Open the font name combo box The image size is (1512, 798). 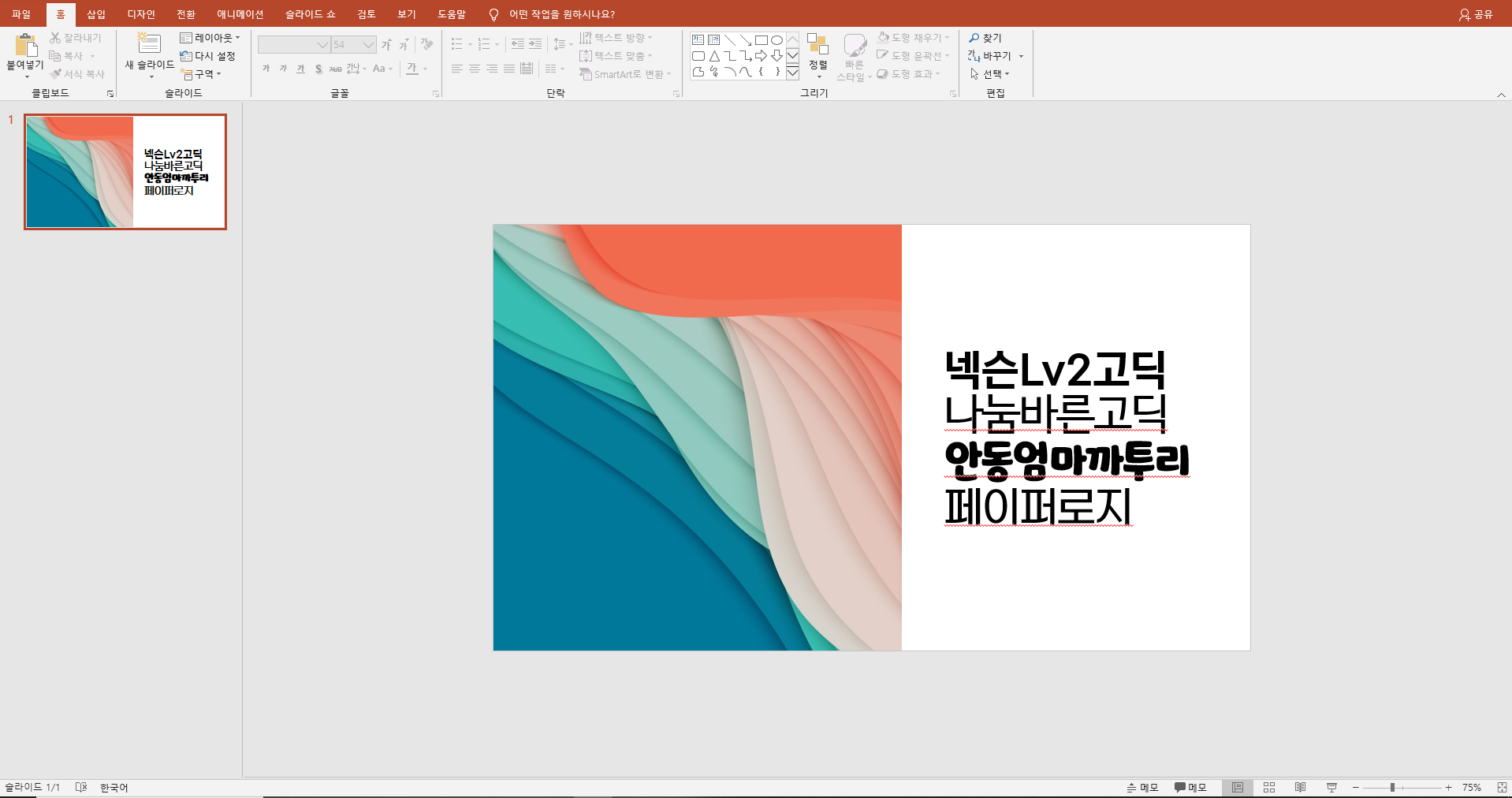coord(293,45)
